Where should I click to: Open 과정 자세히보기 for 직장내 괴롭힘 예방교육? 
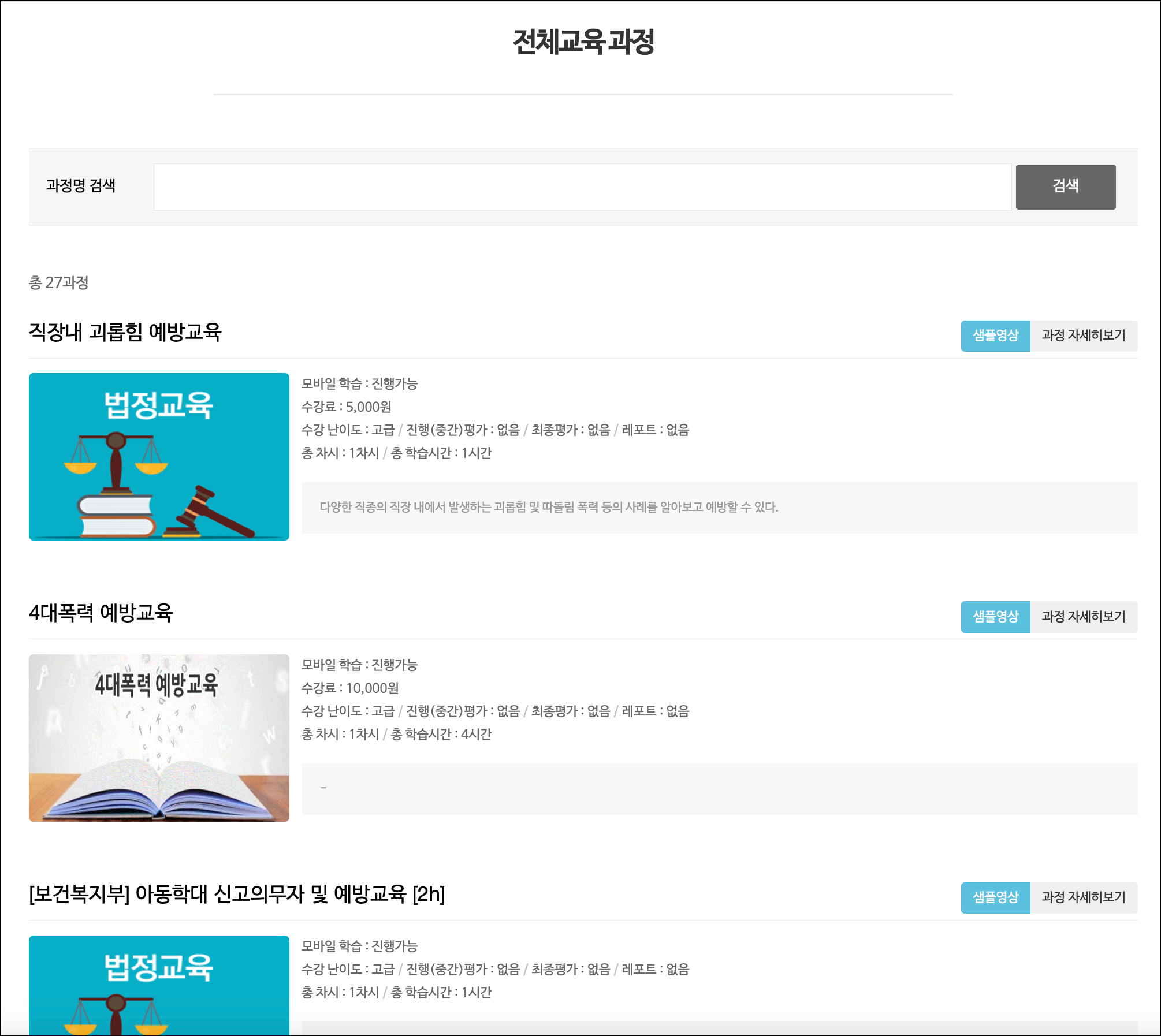pos(1084,336)
